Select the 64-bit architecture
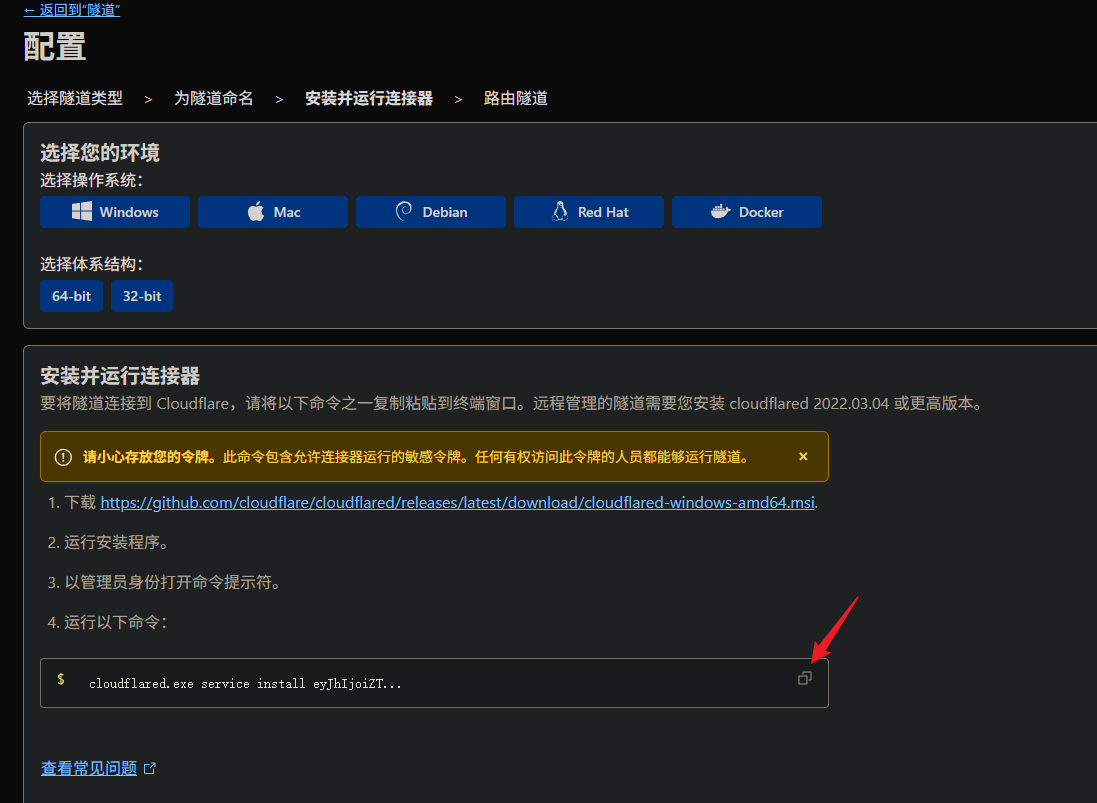Image resolution: width=1097 pixels, height=803 pixels. tap(72, 296)
